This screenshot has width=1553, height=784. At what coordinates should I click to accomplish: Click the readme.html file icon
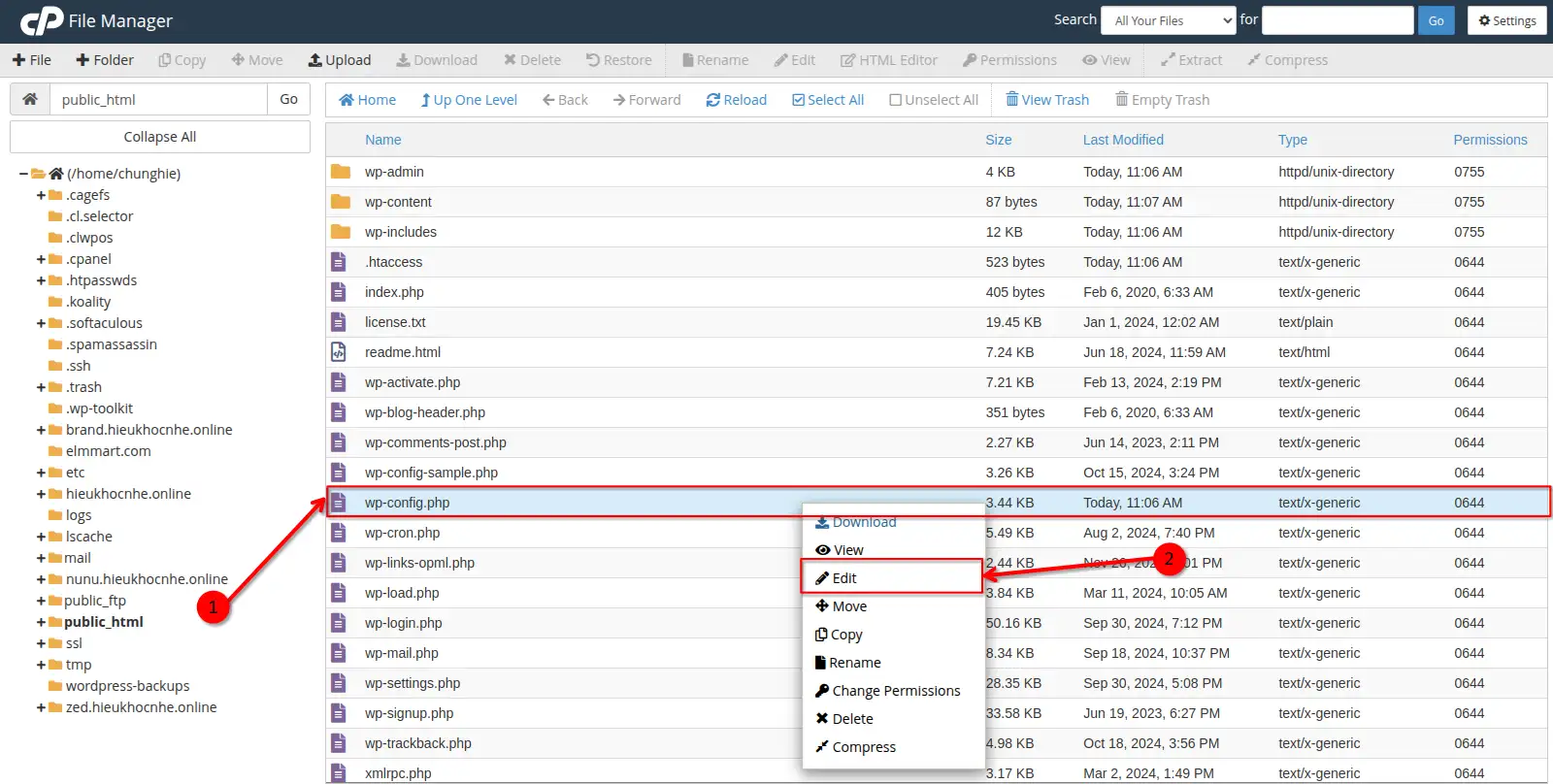coord(339,352)
